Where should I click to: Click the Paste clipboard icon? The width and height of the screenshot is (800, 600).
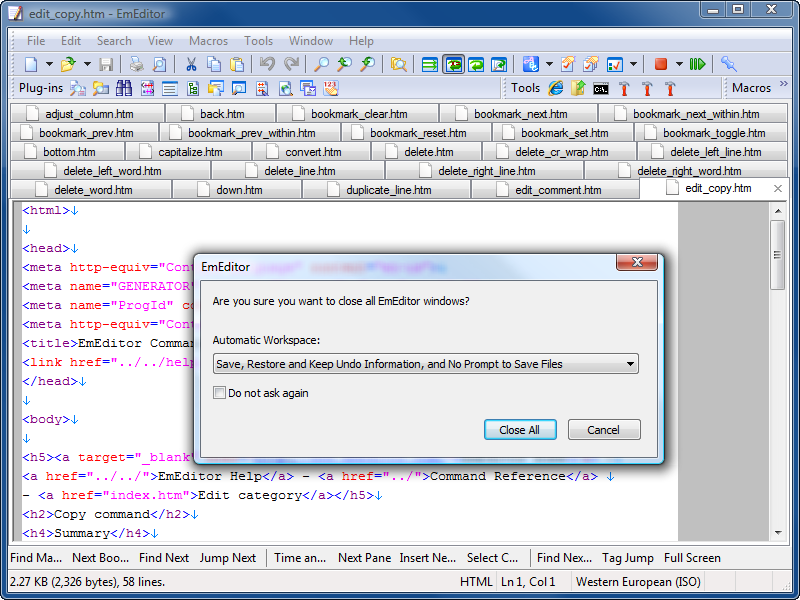tap(237, 64)
